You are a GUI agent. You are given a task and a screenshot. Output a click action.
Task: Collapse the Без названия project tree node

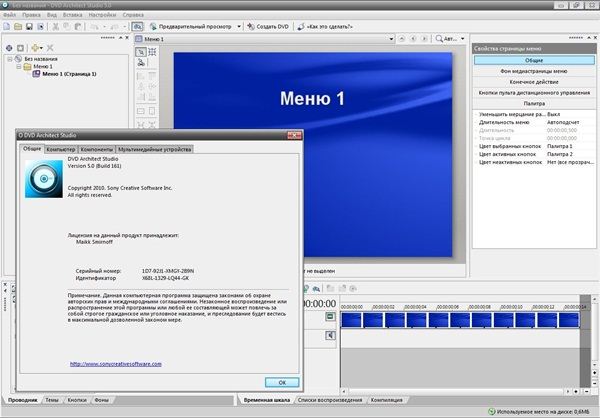click(10, 58)
